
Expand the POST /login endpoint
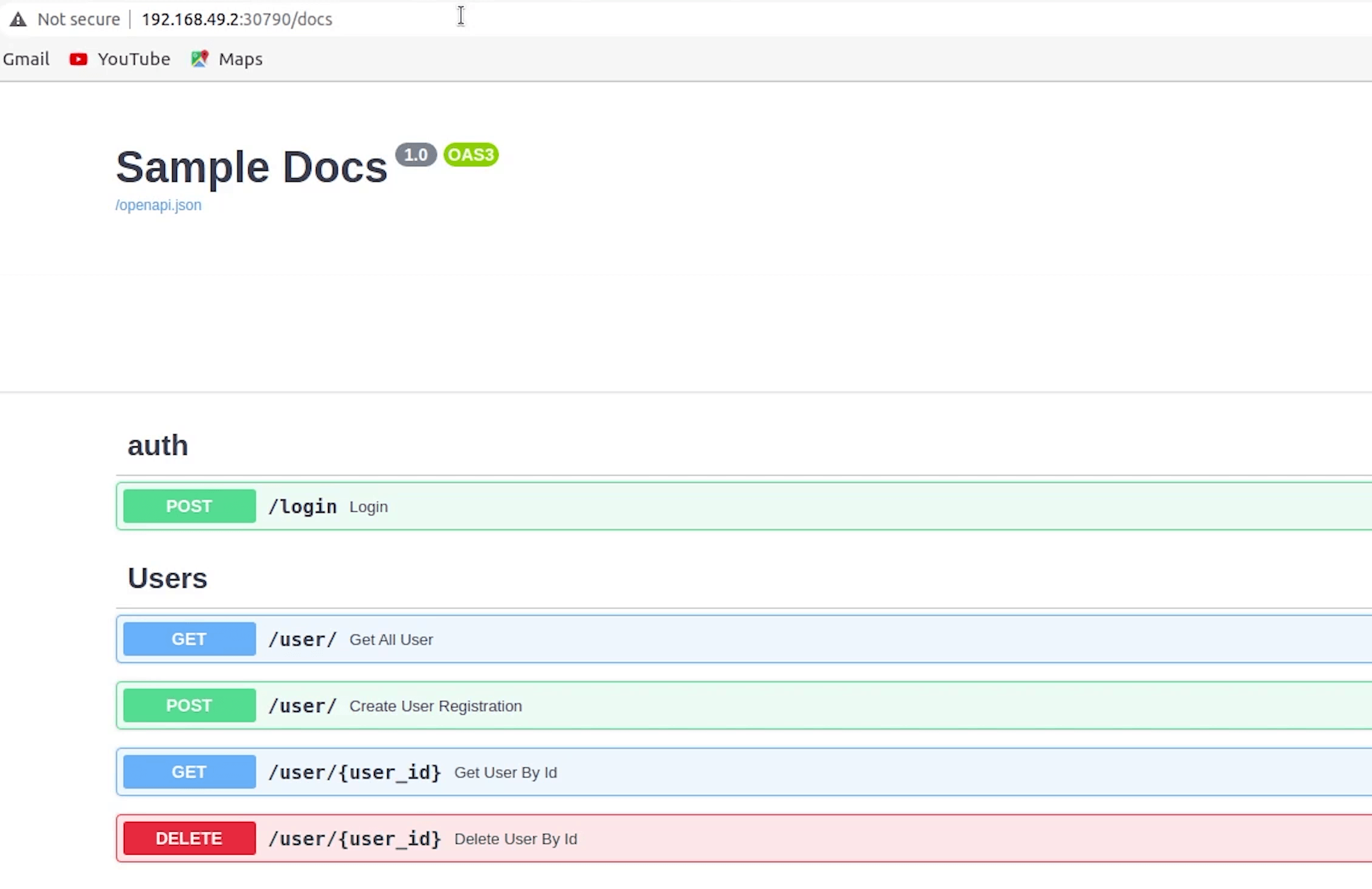click(x=725, y=506)
